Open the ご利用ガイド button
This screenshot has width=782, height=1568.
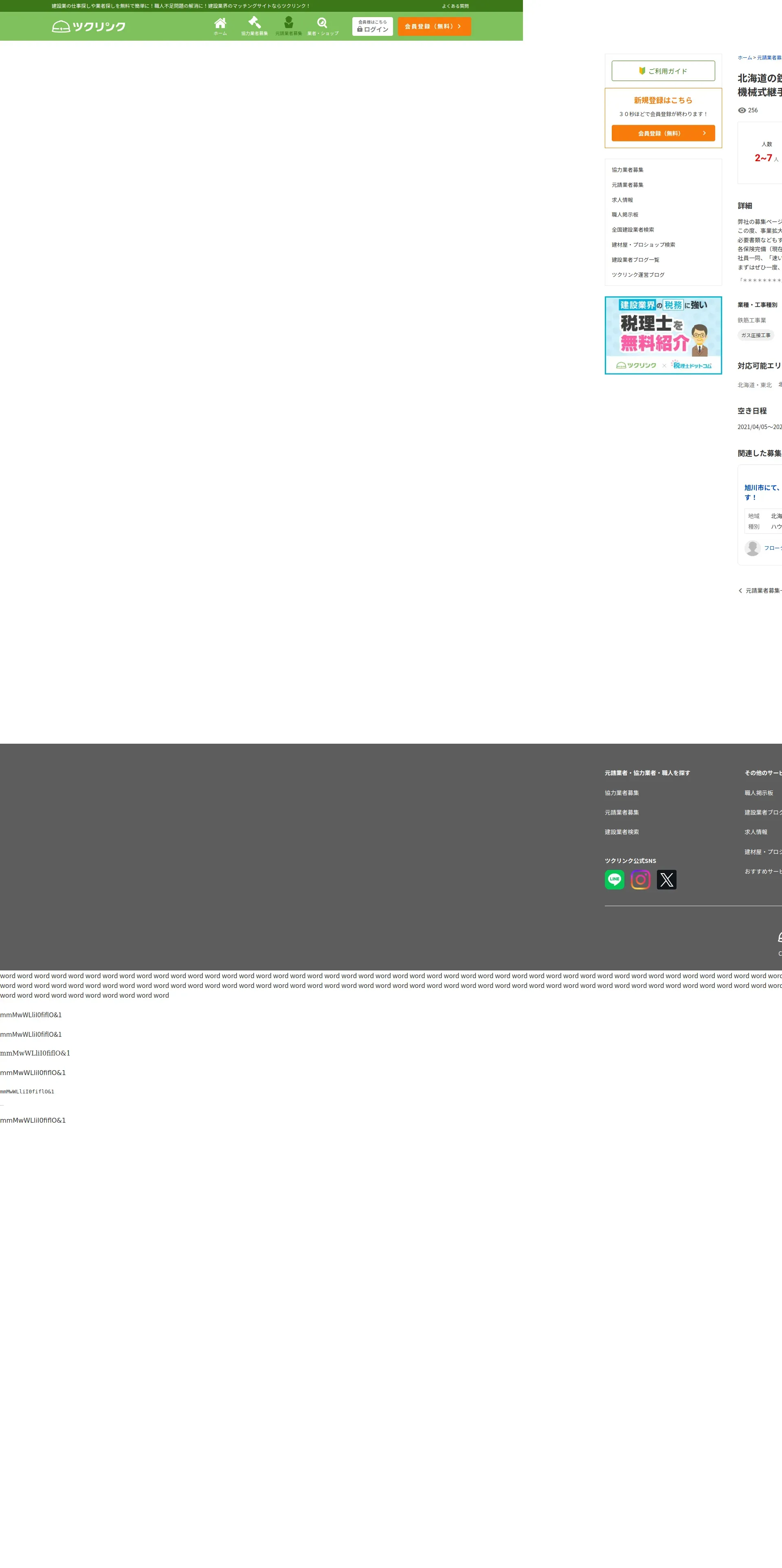tap(663, 70)
